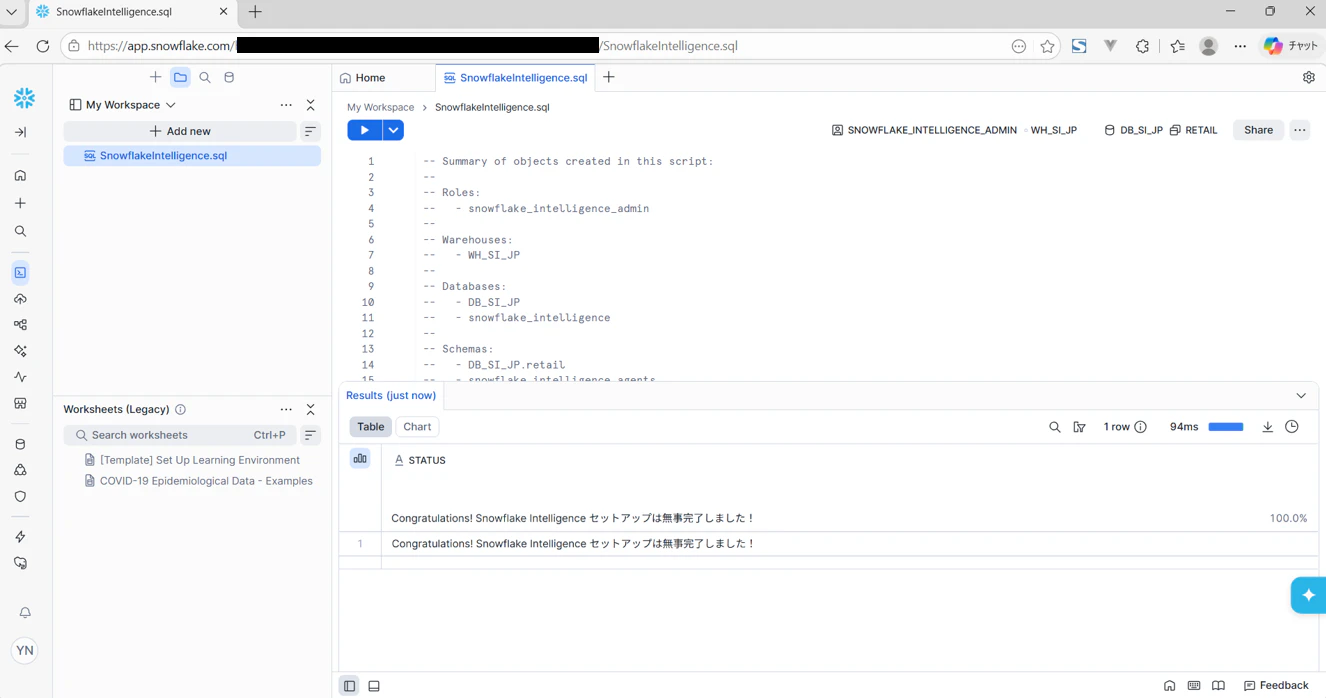Viewport: 1326px width, 698px height.
Task: Open the YN user profile avatar
Action: point(25,650)
